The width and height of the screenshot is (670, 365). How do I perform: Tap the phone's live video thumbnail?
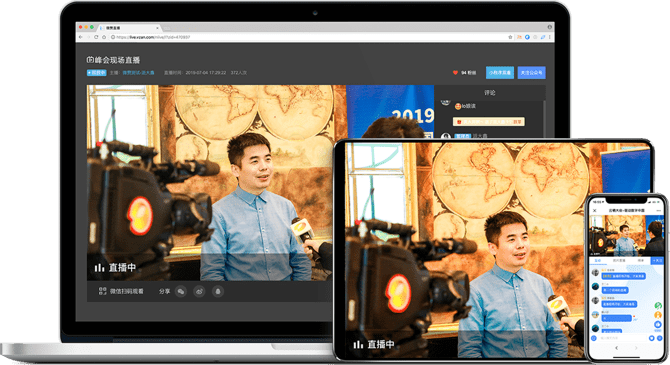(x=626, y=235)
